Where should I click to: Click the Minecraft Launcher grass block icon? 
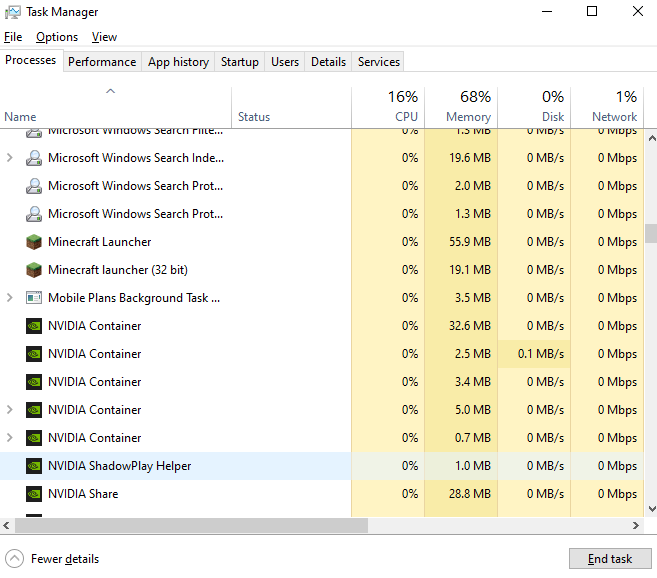(x=34, y=242)
